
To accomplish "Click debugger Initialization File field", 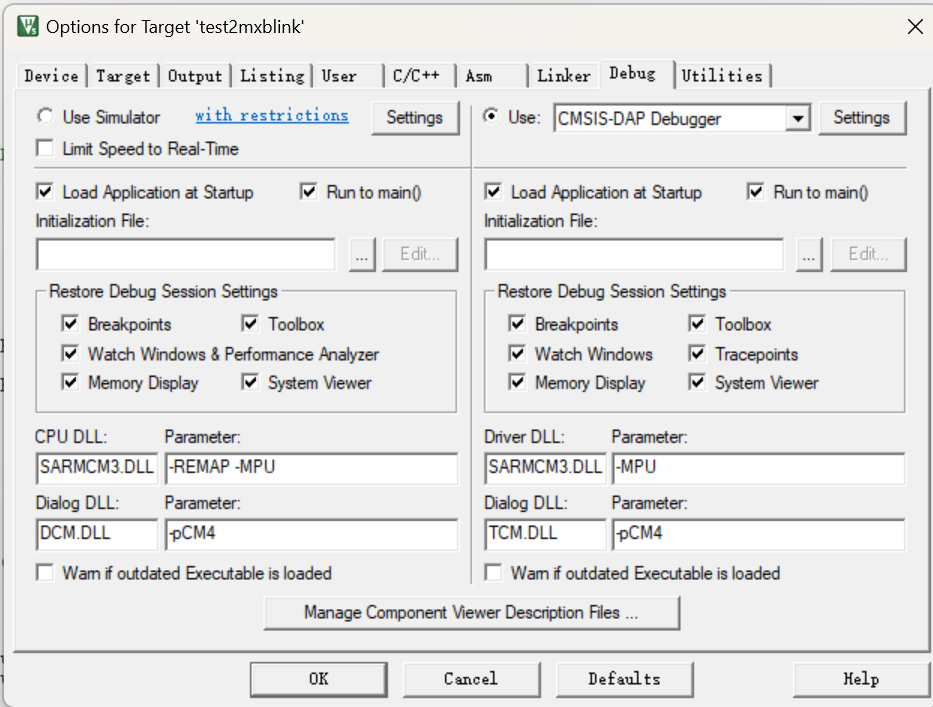I will tap(634, 255).
